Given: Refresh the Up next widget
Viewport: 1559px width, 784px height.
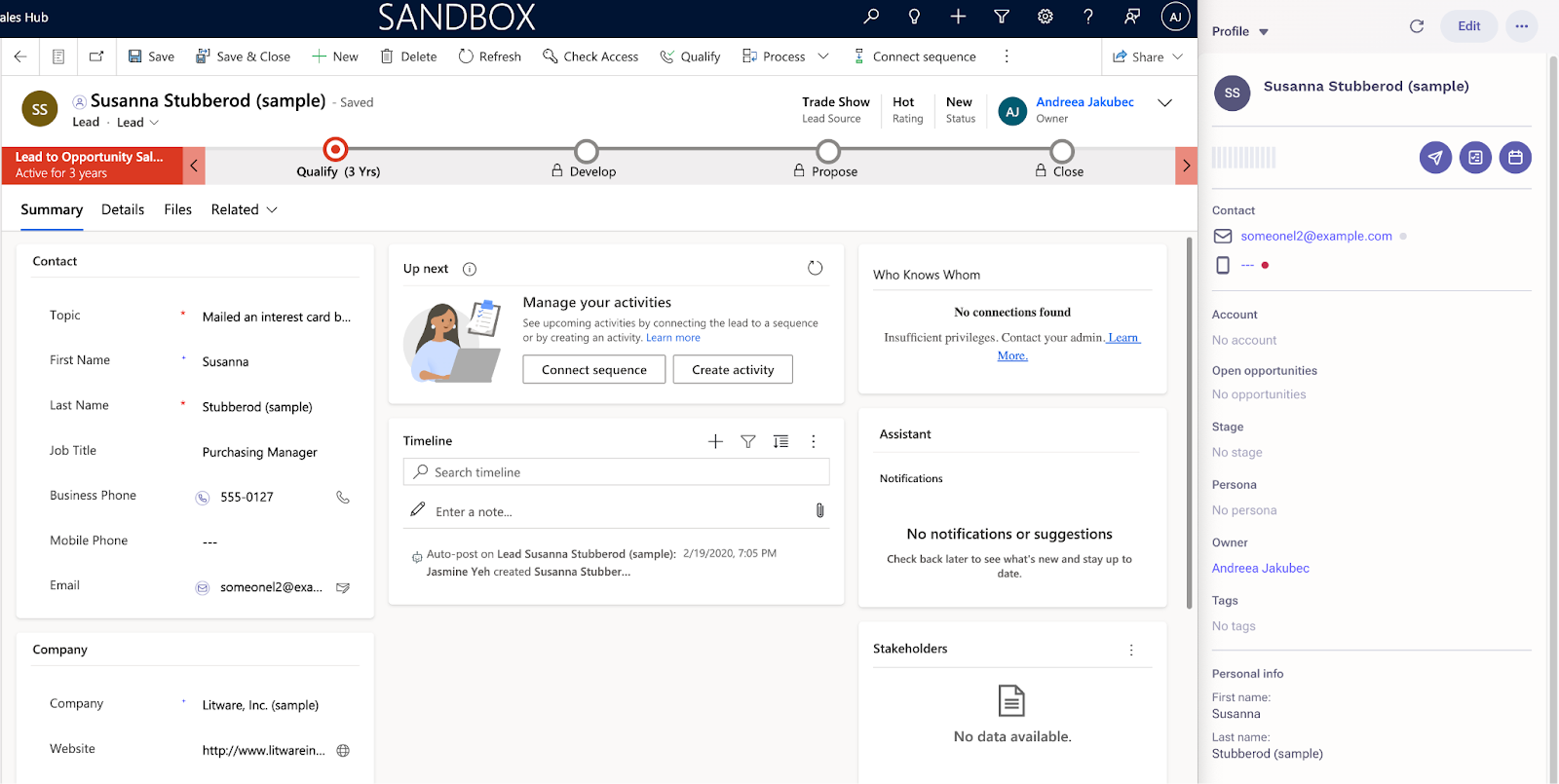Looking at the screenshot, I should pyautogui.click(x=816, y=268).
